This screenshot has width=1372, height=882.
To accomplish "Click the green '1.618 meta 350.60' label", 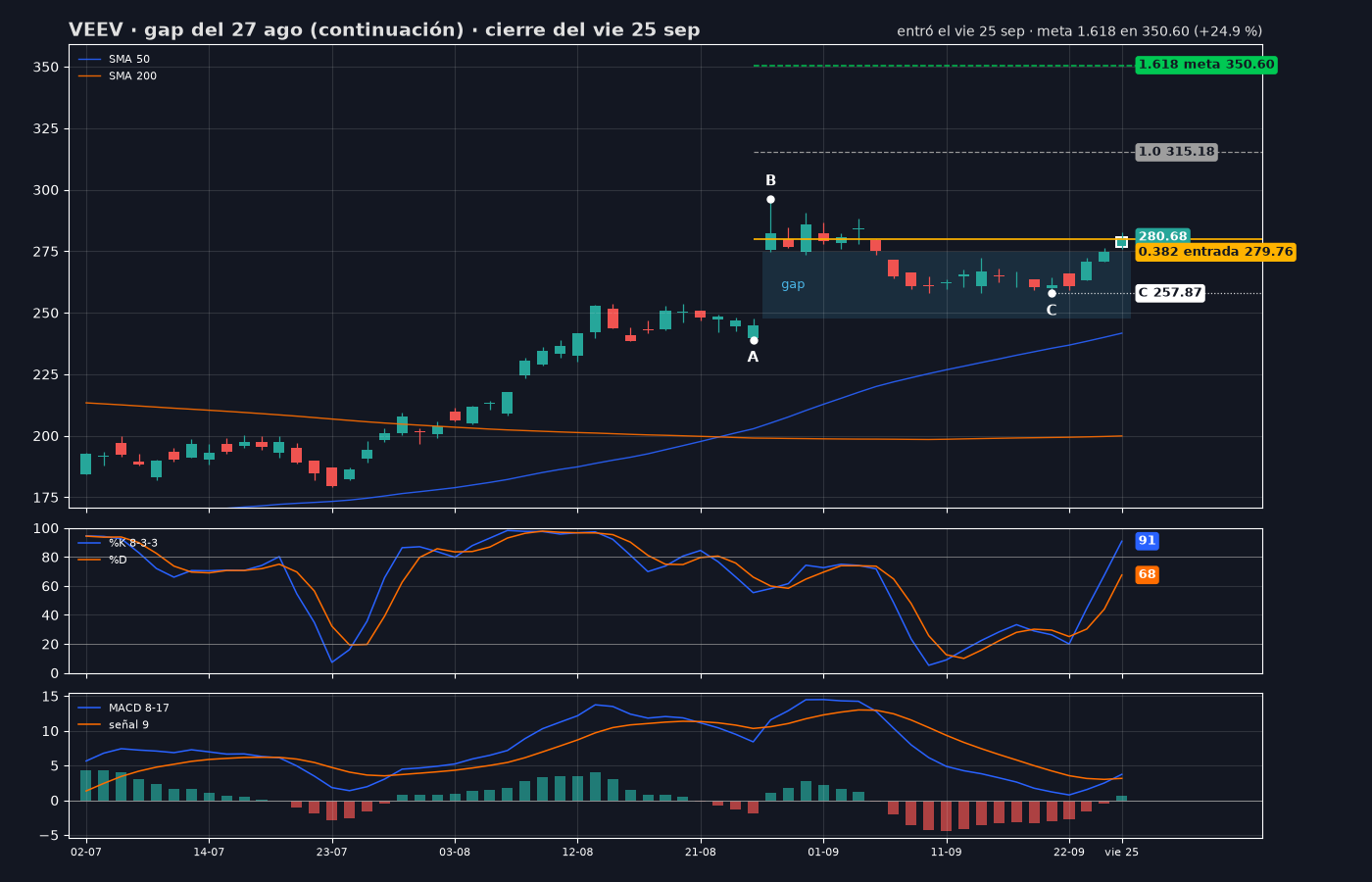I will (1206, 65).
